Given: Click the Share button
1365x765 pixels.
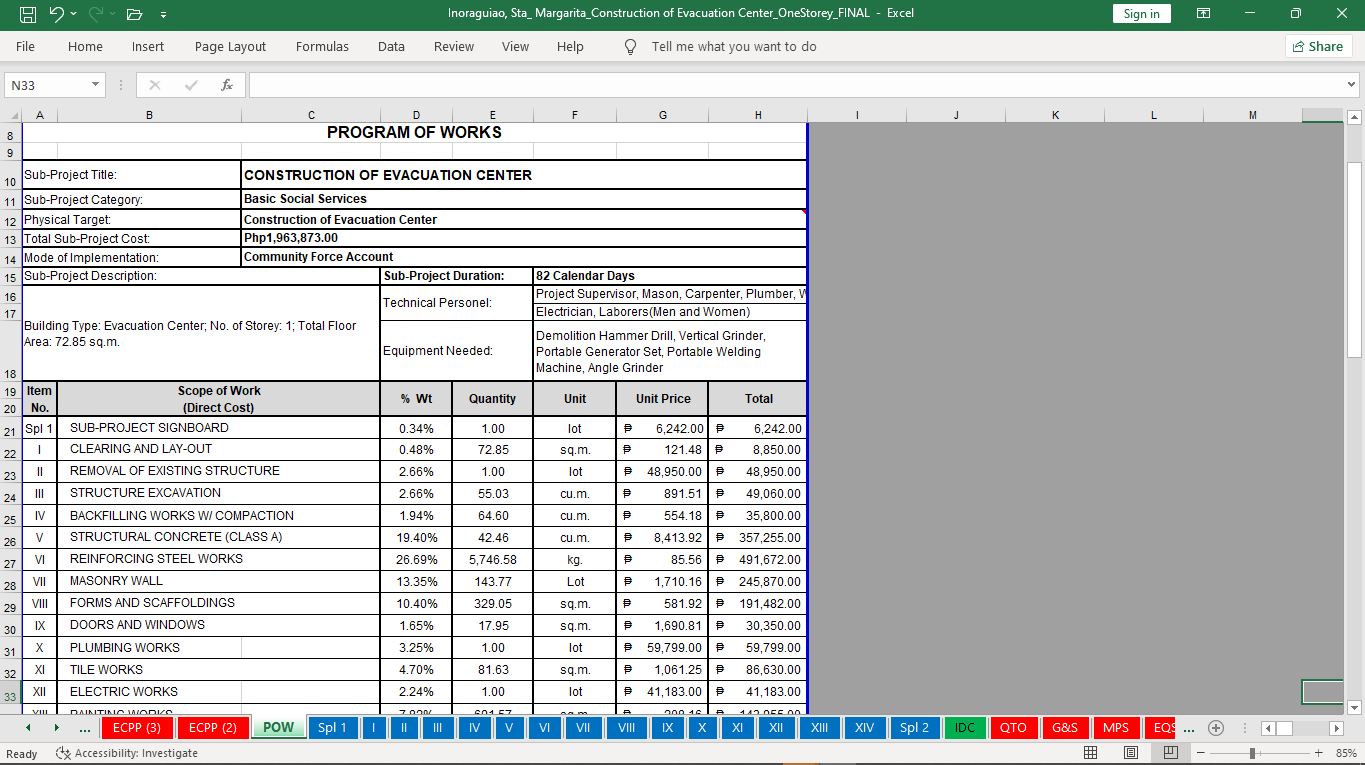Looking at the screenshot, I should click(1318, 47).
